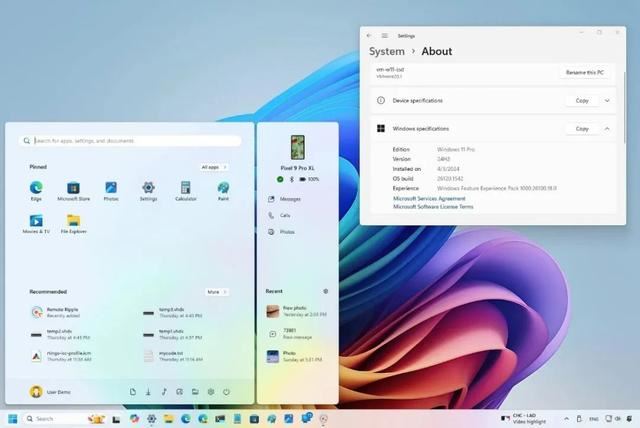Open Microsoft Software License Terms link
The width and height of the screenshot is (640, 428).
click(x=433, y=206)
